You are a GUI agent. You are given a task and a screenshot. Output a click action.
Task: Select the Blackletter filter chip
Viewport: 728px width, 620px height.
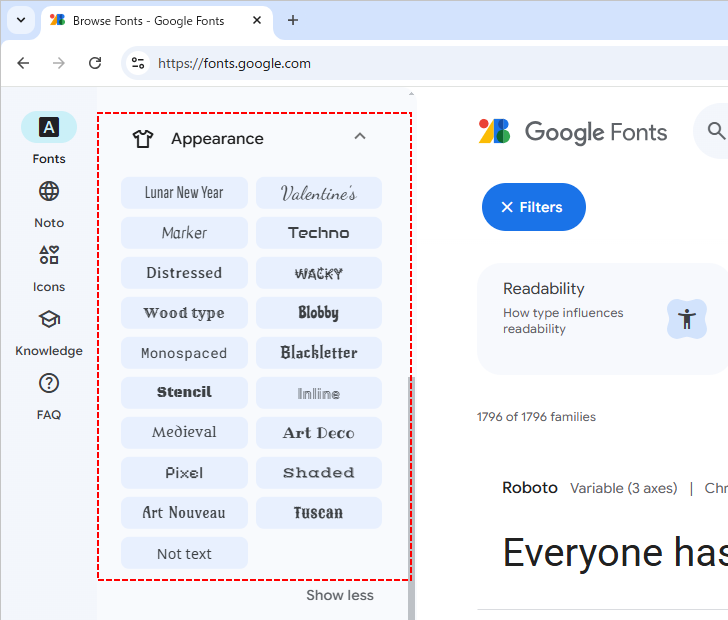click(x=319, y=352)
